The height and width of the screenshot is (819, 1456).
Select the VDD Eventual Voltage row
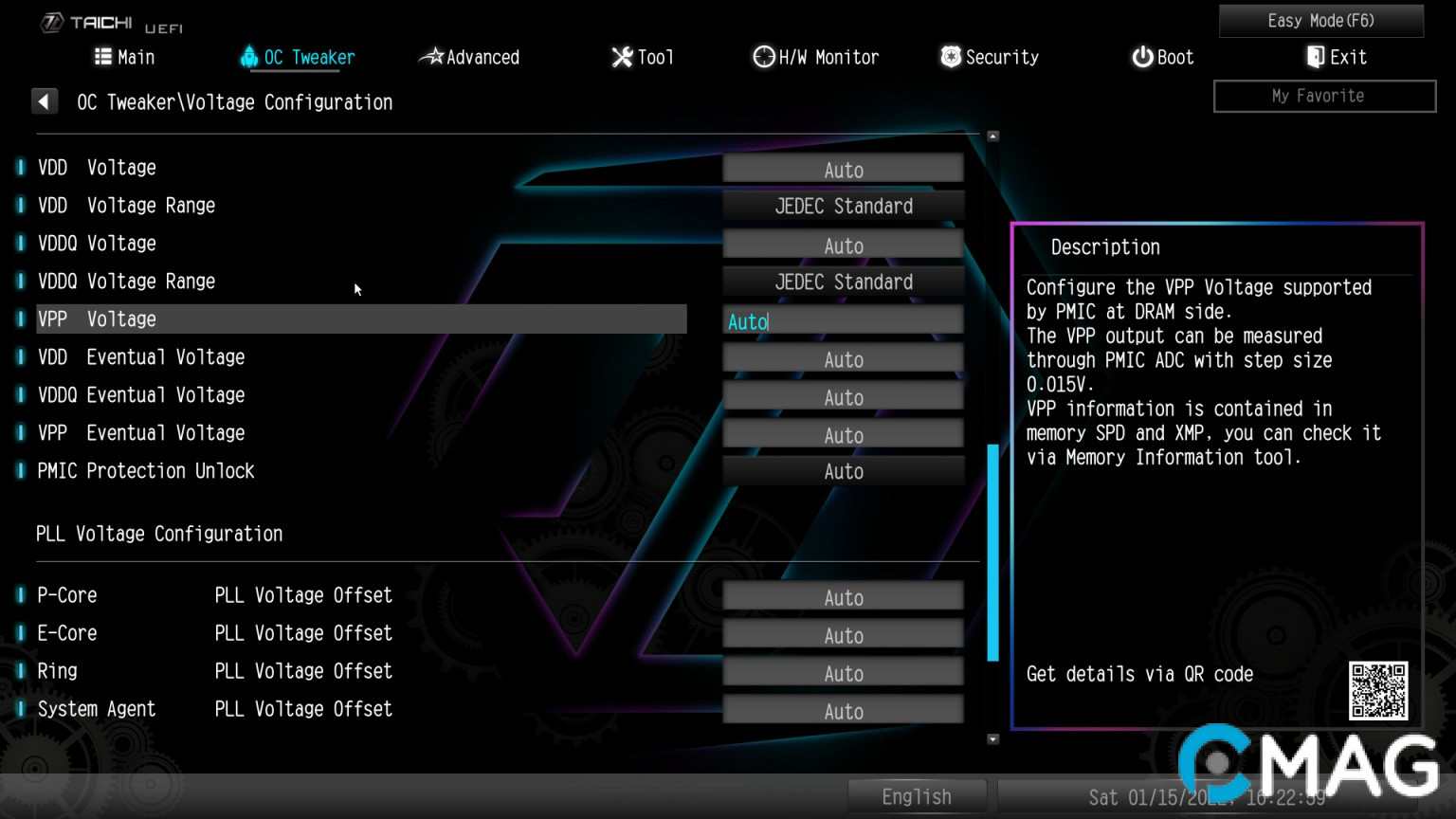pos(360,357)
